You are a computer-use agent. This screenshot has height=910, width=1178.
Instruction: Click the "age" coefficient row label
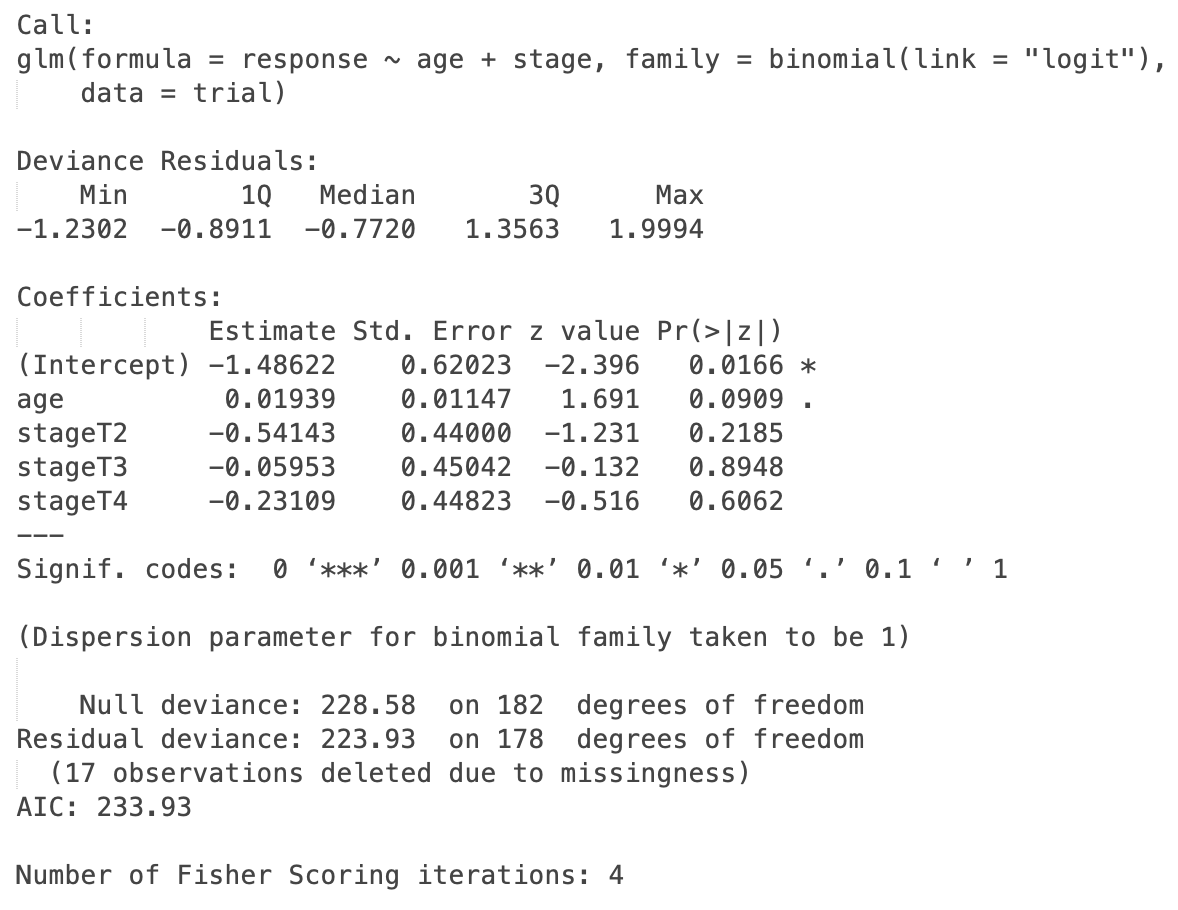point(40,399)
